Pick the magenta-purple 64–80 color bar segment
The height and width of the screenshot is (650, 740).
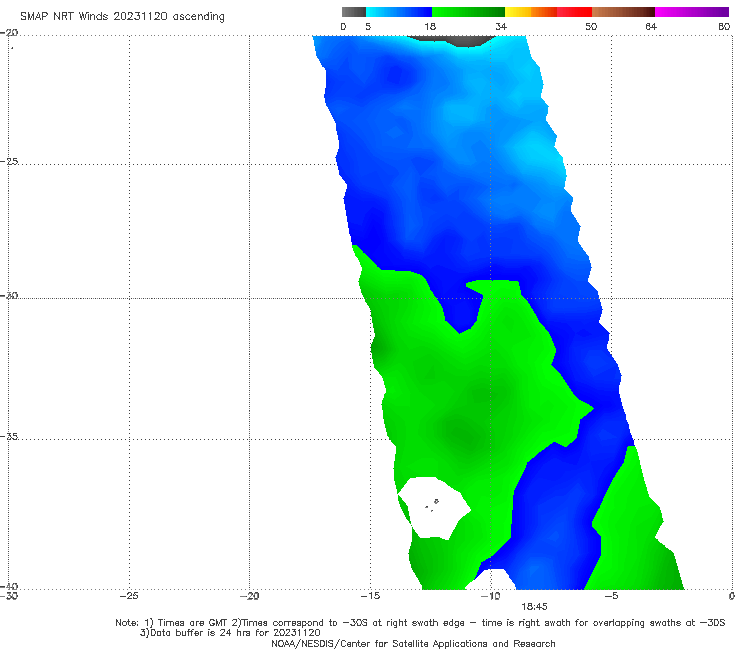(x=692, y=12)
